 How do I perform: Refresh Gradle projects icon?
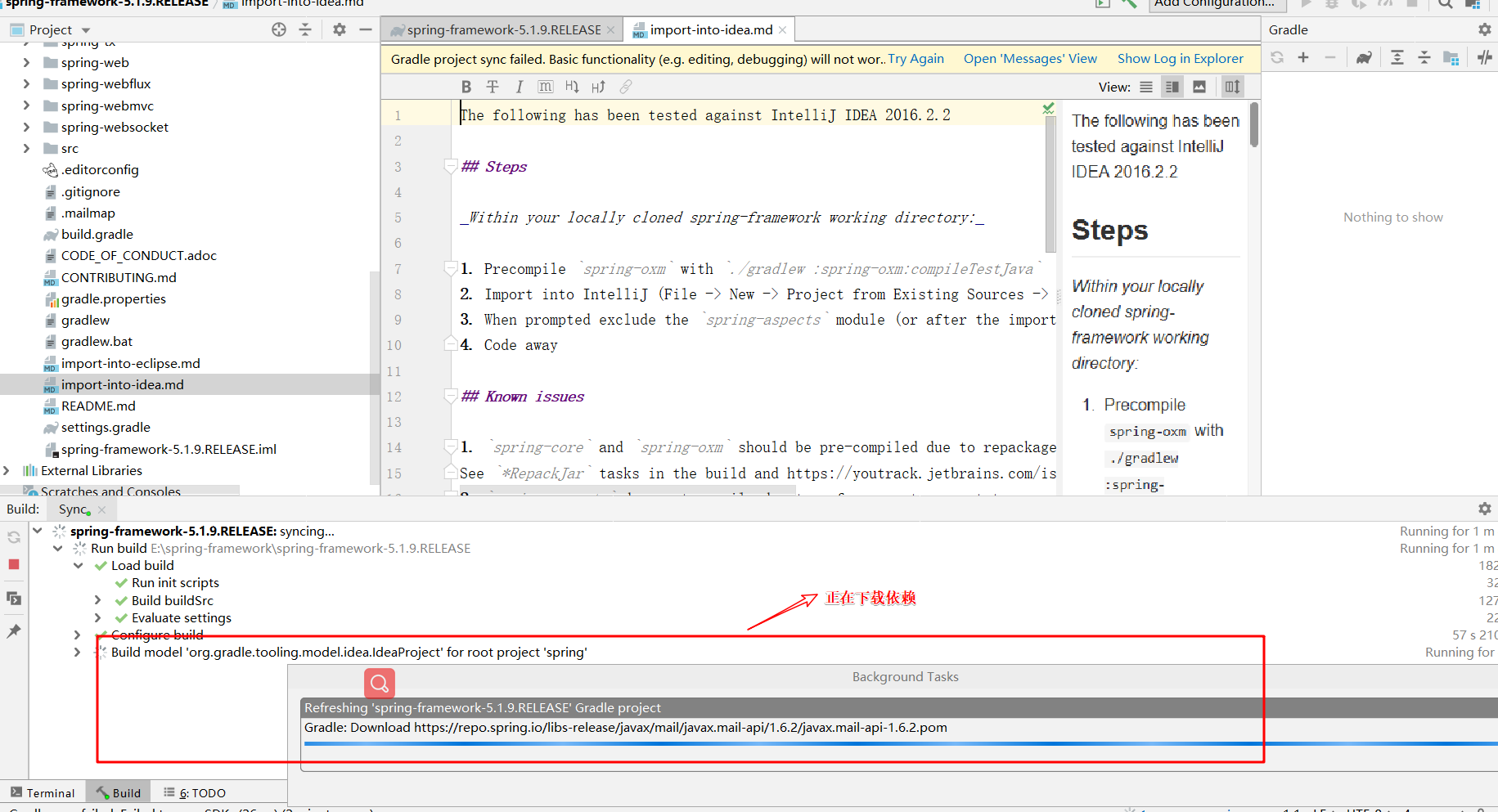[1277, 57]
